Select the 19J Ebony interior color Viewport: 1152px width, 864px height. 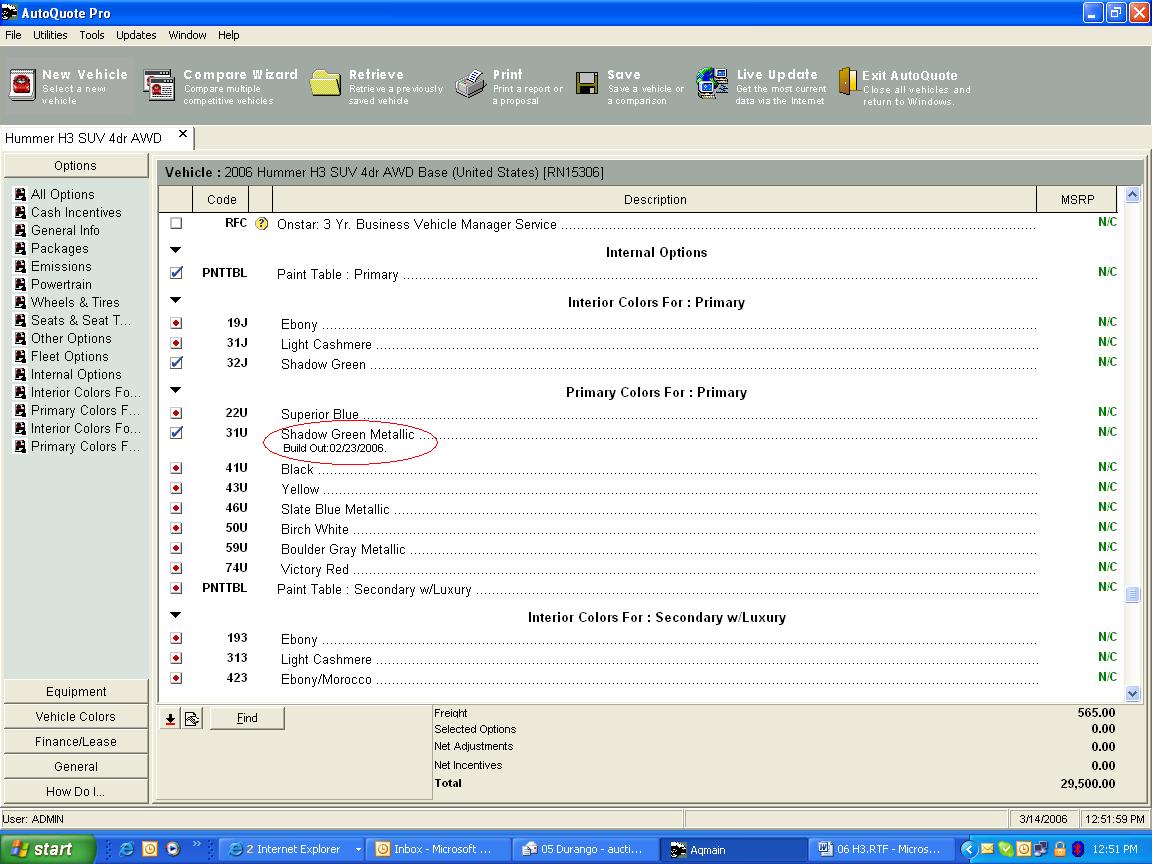pyautogui.click(x=176, y=323)
